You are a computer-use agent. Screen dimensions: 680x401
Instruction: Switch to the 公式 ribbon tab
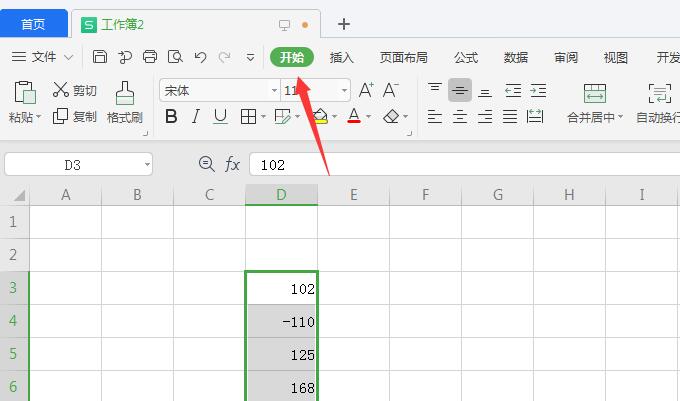point(466,57)
